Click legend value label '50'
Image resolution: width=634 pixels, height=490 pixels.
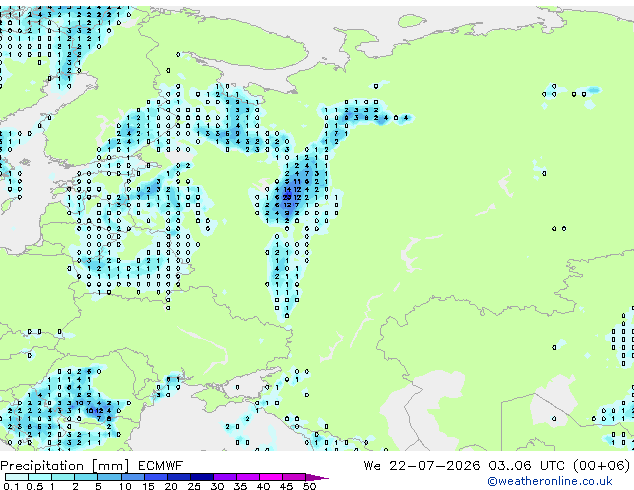point(309,486)
